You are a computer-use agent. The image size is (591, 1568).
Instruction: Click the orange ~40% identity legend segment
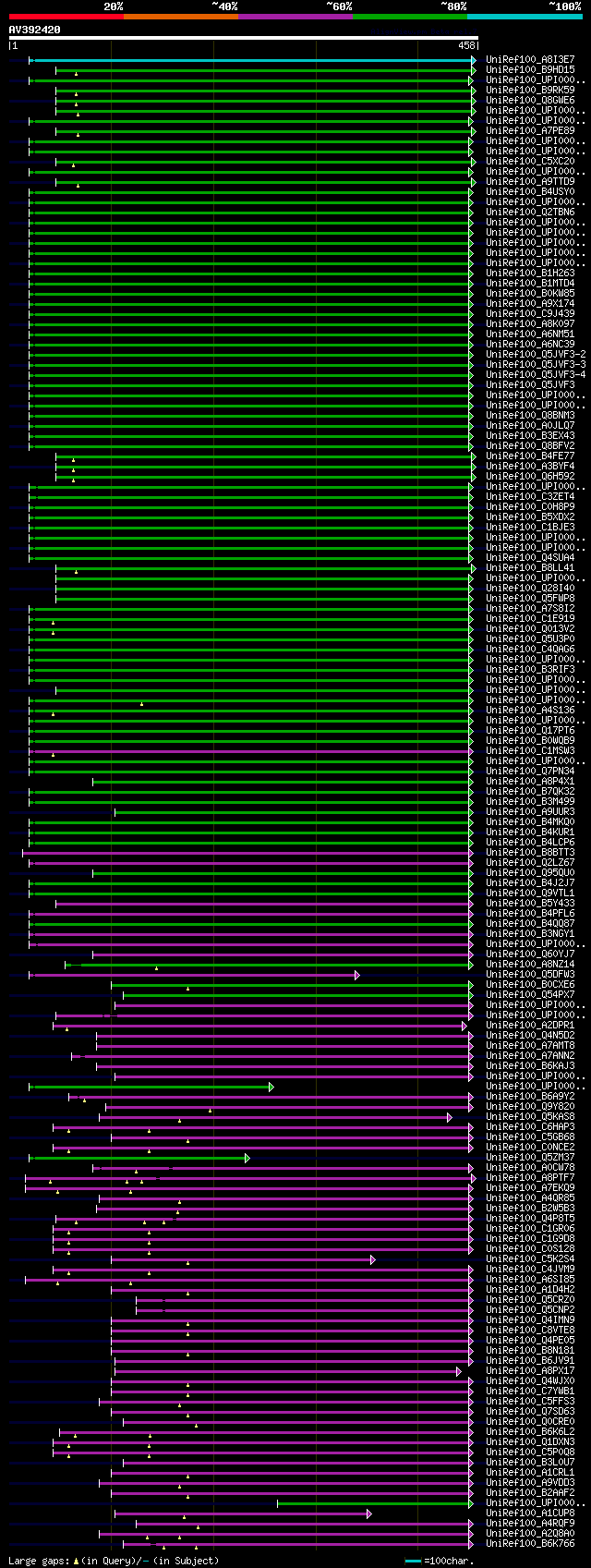coord(180,16)
